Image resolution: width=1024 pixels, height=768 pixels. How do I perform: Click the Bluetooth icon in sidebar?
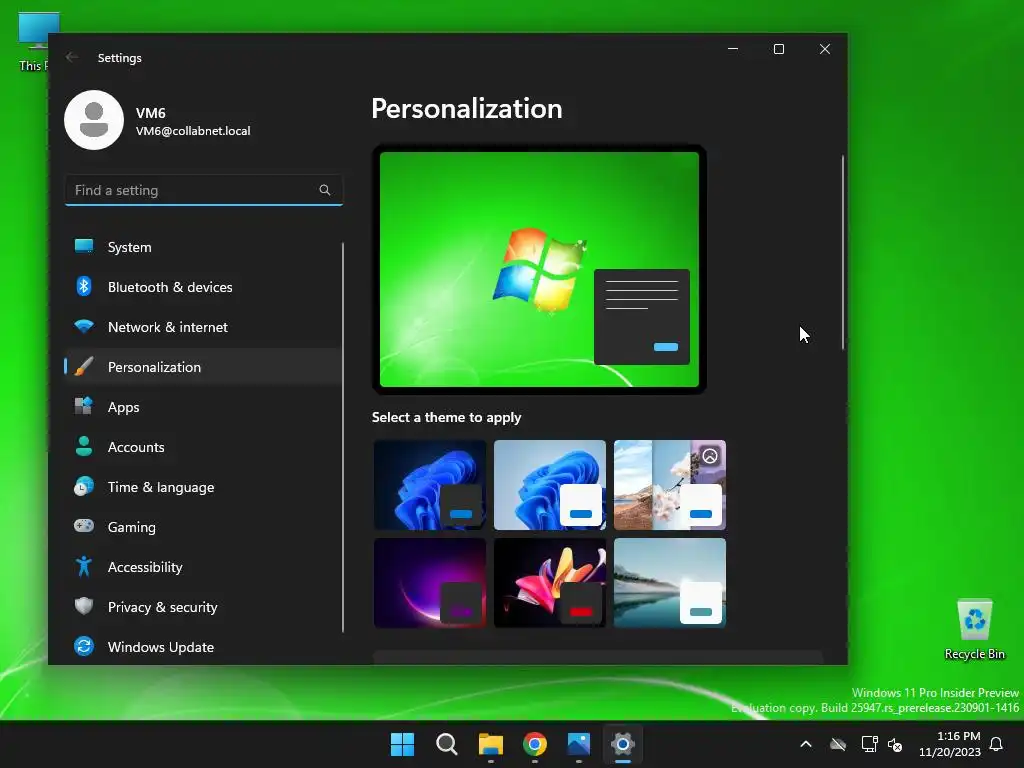(84, 286)
